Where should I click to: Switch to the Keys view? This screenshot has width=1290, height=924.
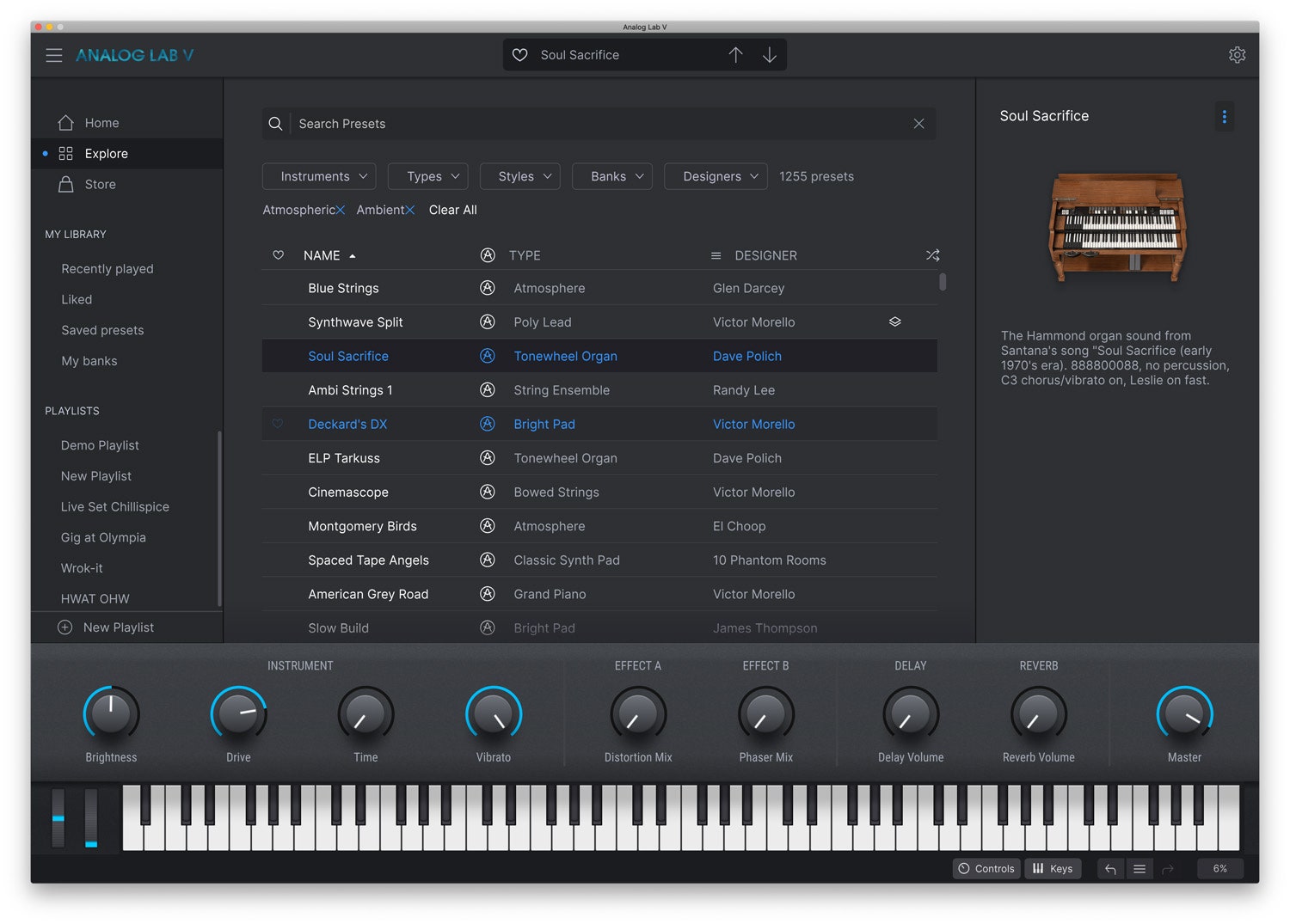[1053, 868]
